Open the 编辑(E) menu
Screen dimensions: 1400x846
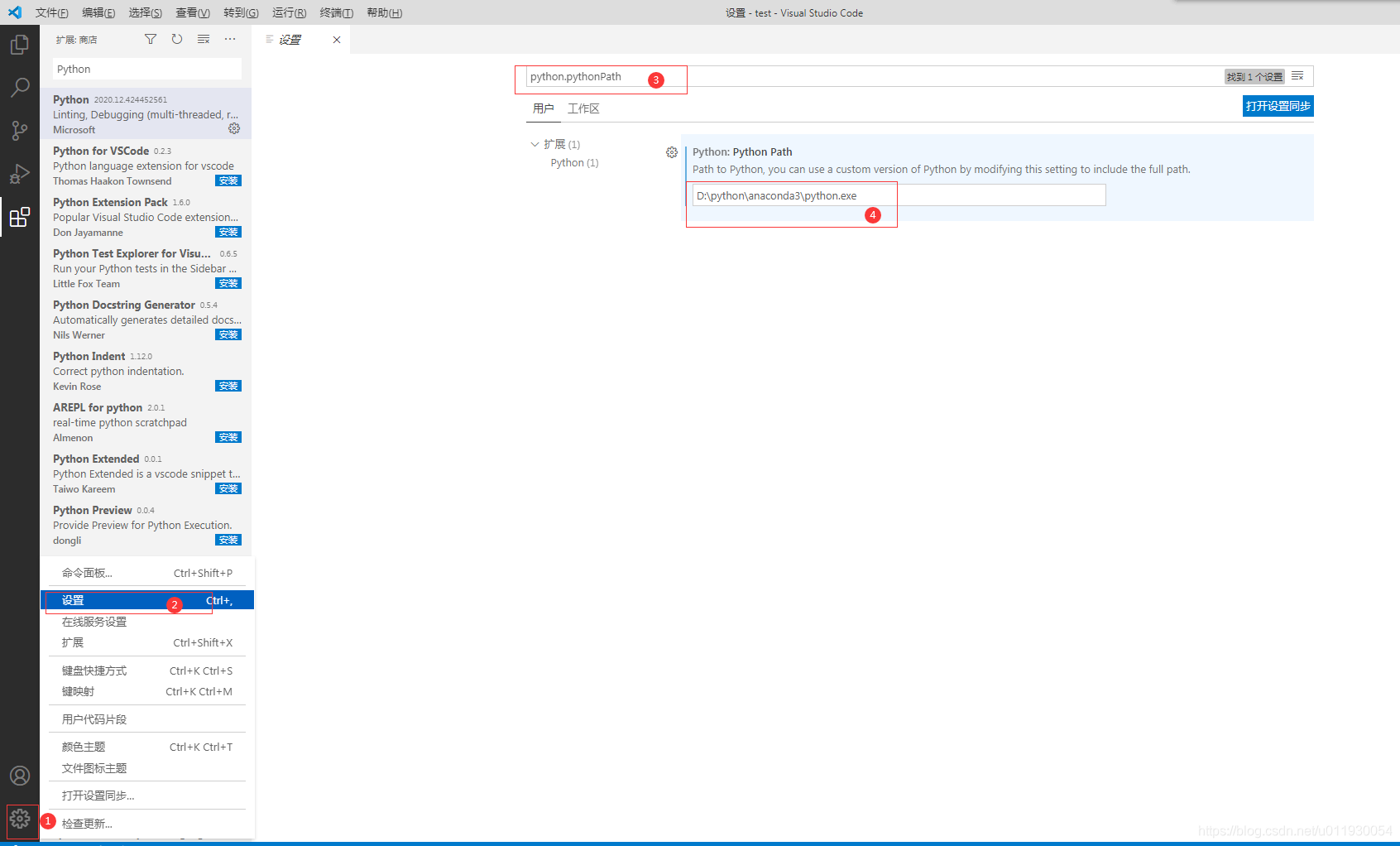[98, 13]
